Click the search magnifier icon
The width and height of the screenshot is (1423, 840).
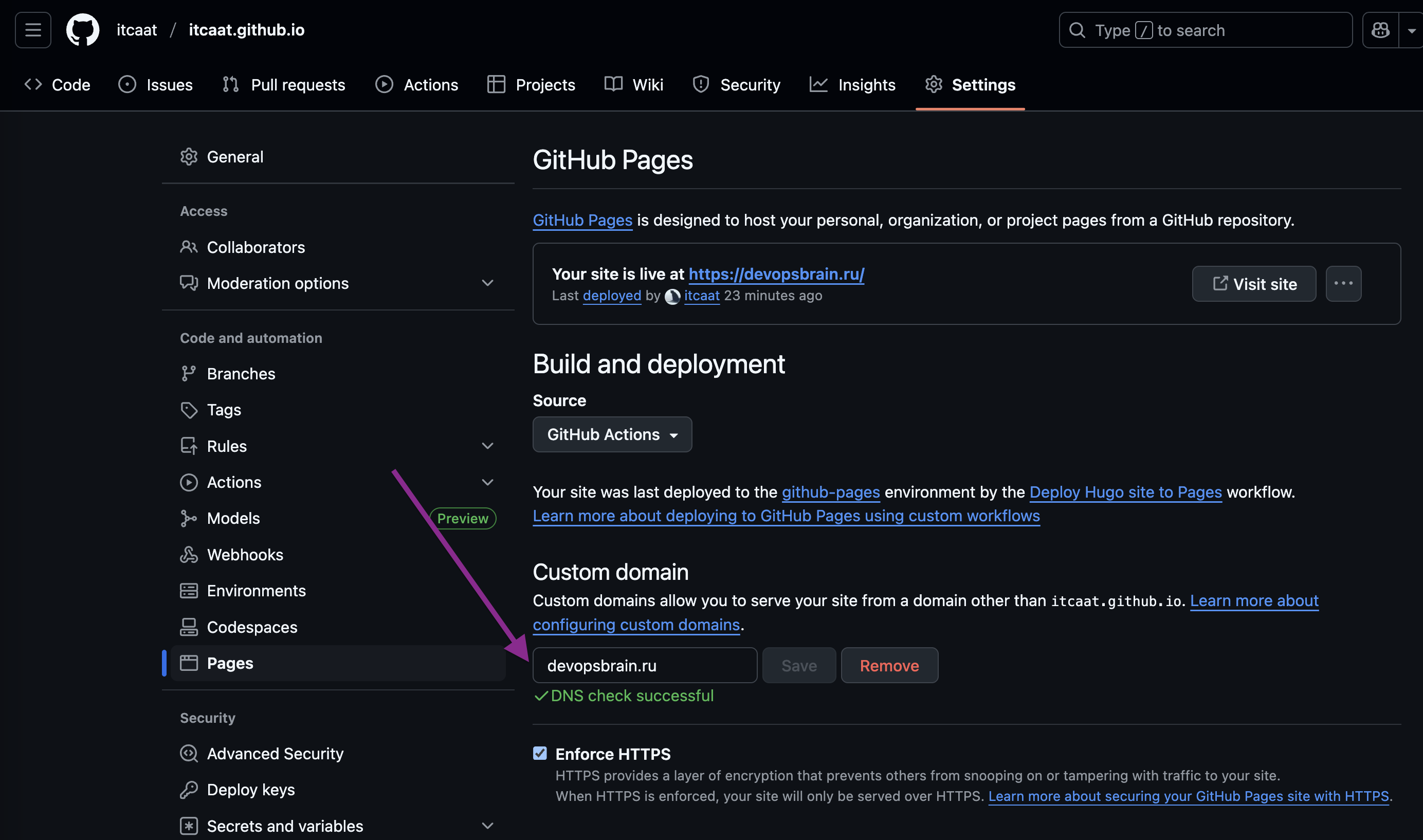1077,30
